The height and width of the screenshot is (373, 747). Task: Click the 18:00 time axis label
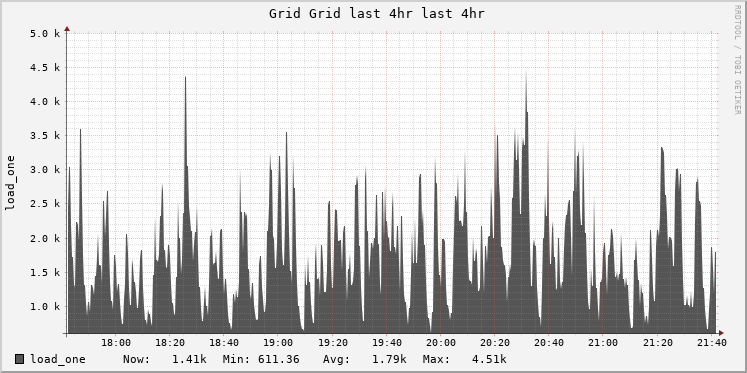pos(116,343)
